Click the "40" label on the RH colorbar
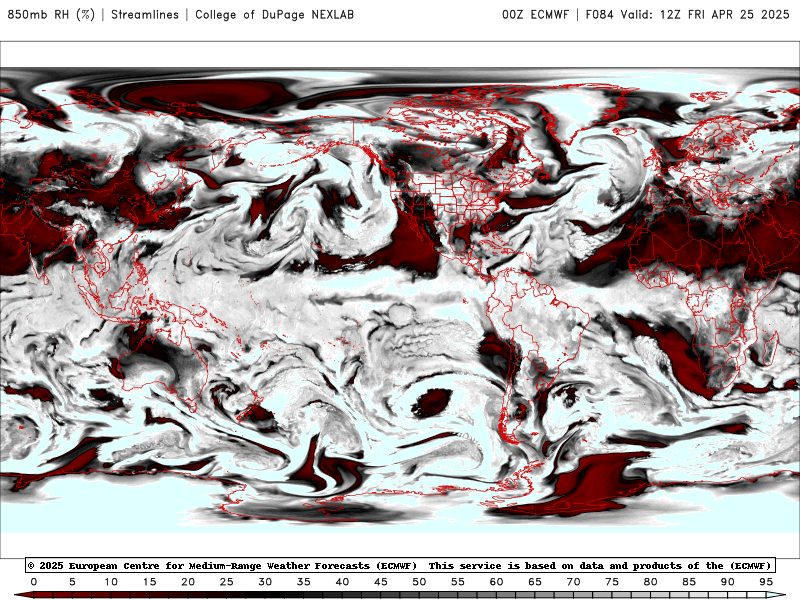The width and height of the screenshot is (800, 600). click(x=342, y=582)
